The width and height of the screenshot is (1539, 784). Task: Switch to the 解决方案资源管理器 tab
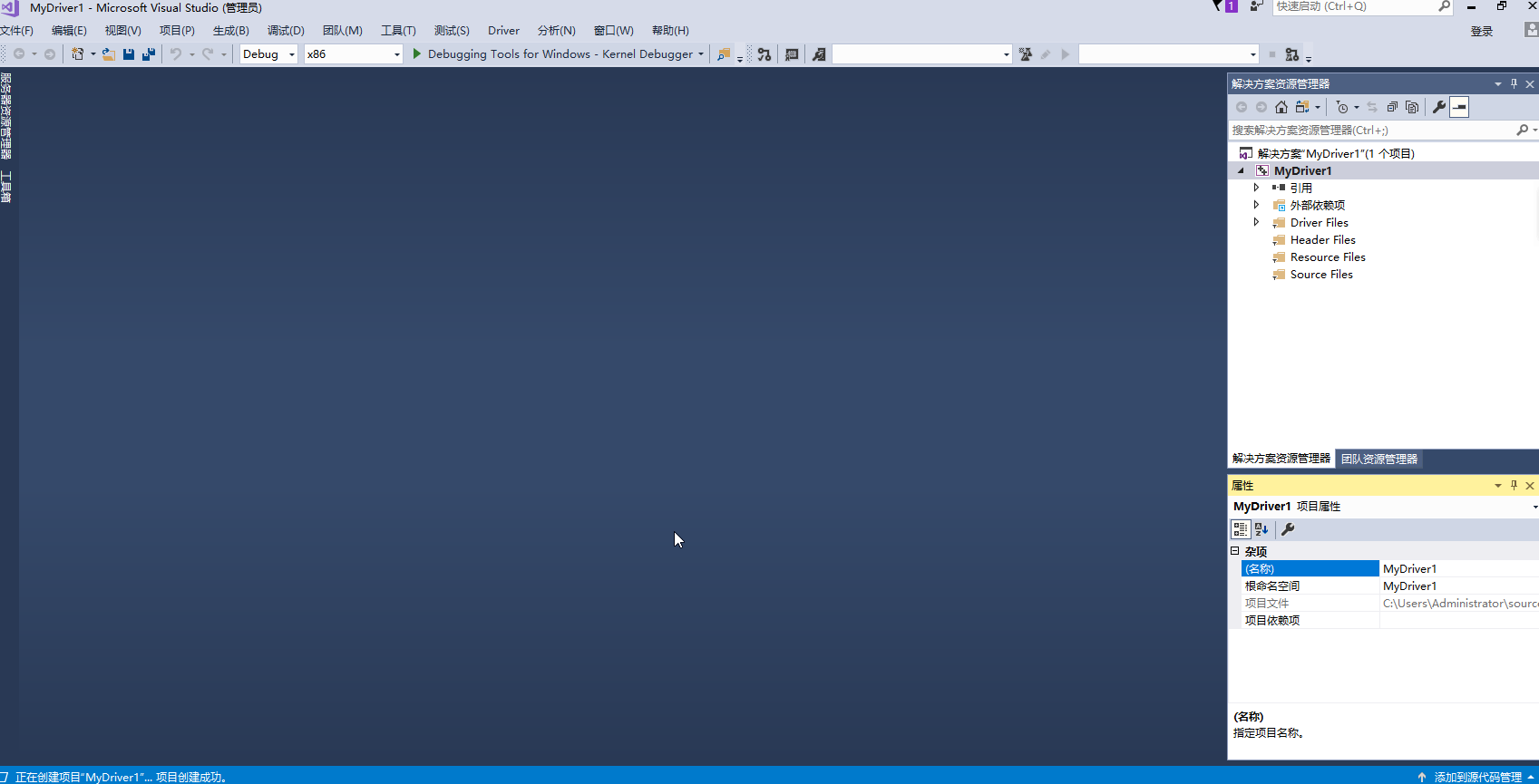coord(1281,459)
